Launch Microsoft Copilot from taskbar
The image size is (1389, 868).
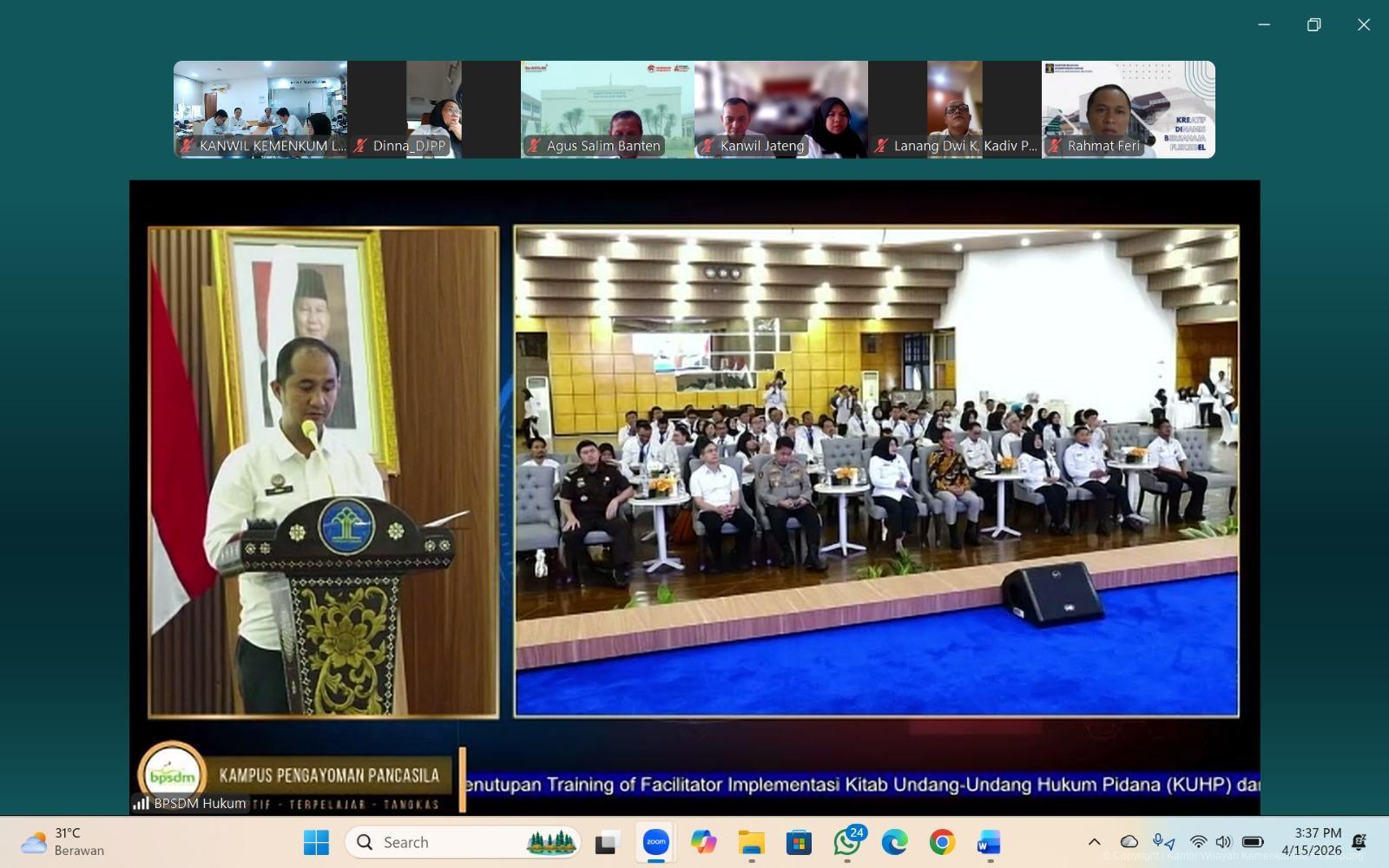703,842
